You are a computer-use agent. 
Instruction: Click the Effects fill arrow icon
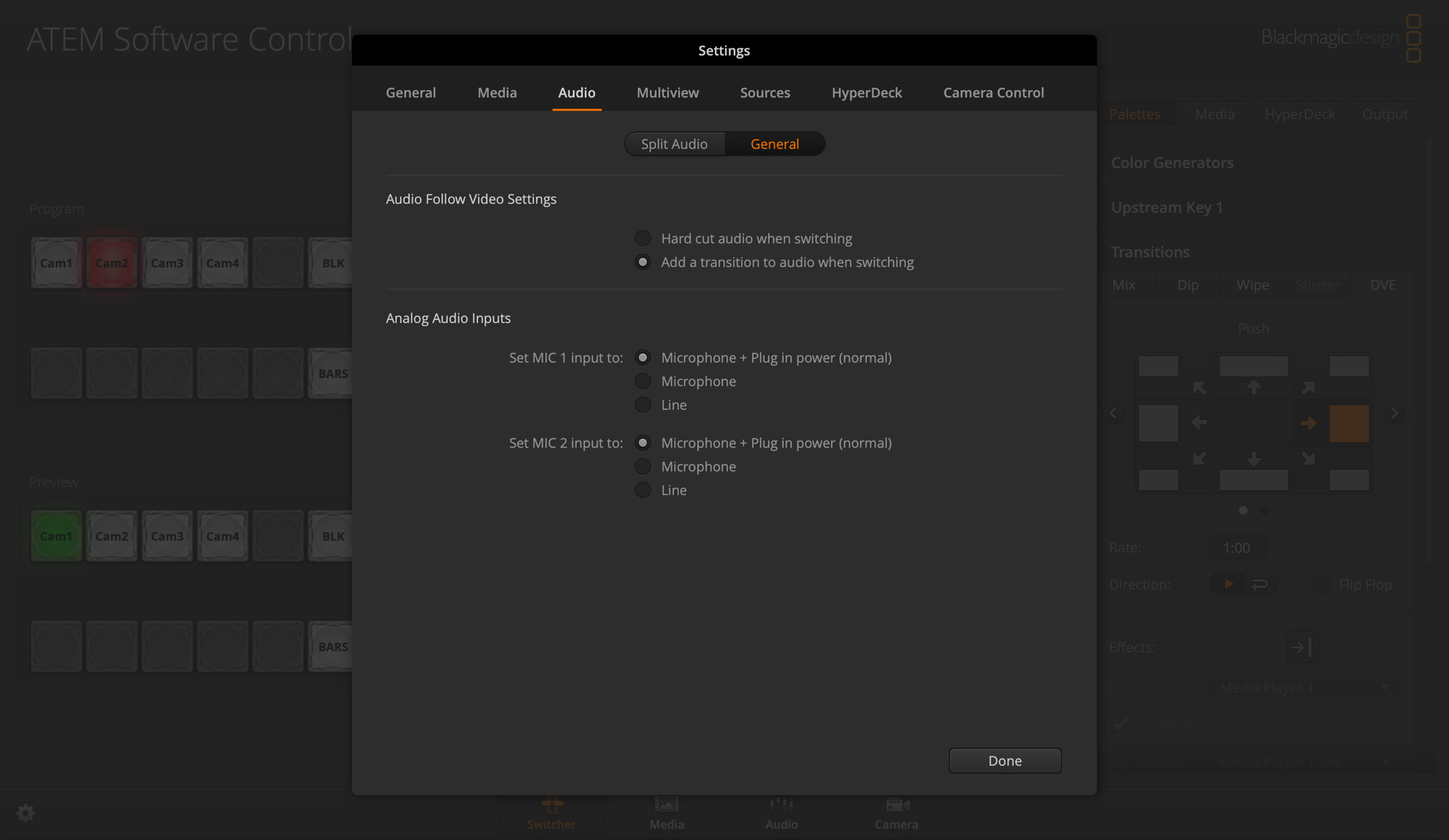pyautogui.click(x=1300, y=647)
